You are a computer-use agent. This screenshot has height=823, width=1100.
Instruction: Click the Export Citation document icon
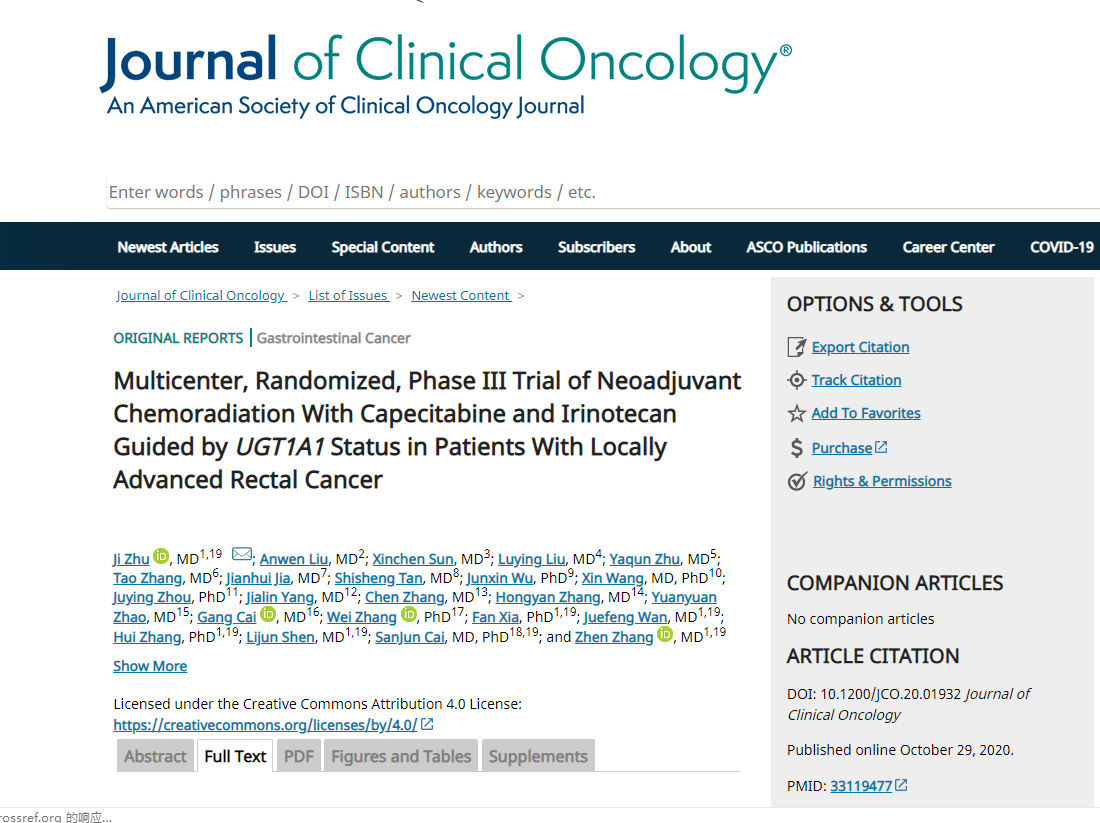coord(796,347)
